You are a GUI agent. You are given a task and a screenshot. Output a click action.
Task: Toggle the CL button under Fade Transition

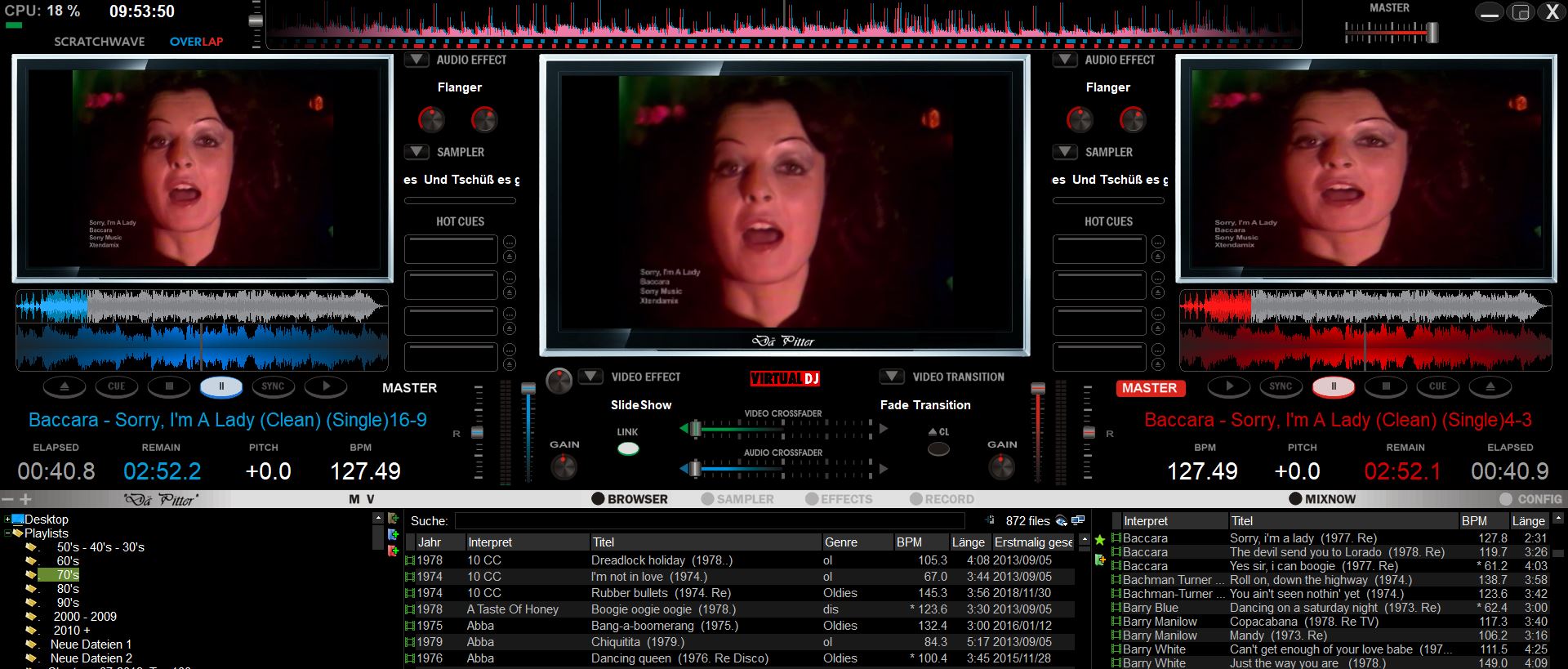coord(938,448)
